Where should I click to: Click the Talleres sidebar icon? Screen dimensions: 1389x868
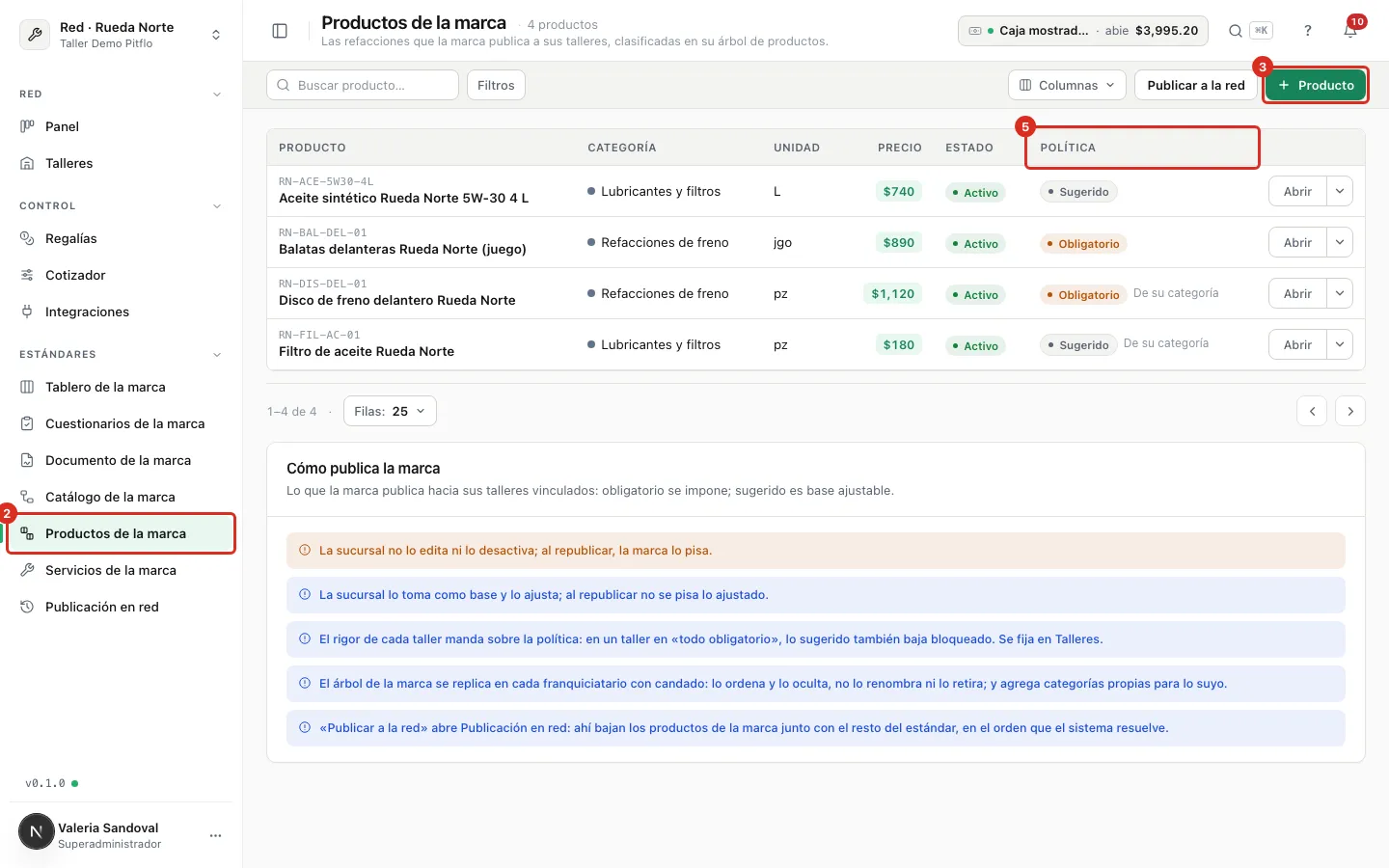pos(27,163)
